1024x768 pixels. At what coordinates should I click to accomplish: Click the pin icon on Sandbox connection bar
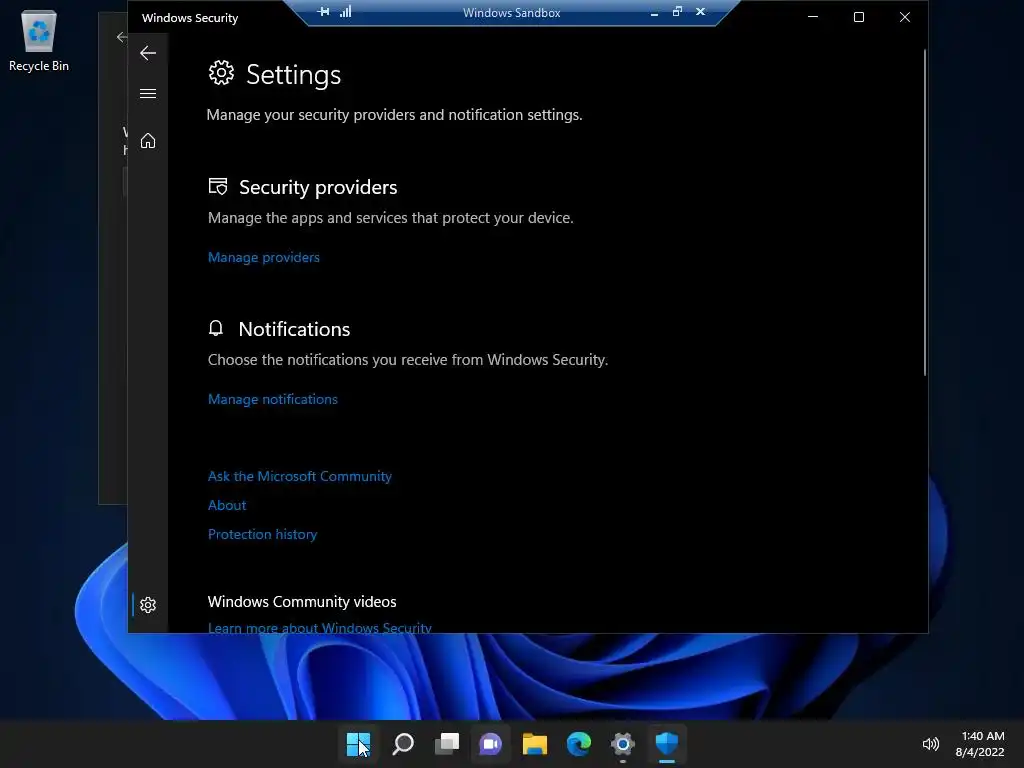(323, 12)
